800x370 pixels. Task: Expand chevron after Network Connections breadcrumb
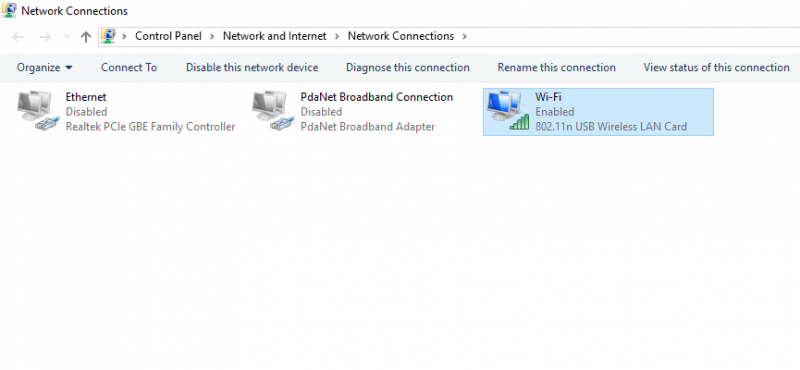coord(464,36)
